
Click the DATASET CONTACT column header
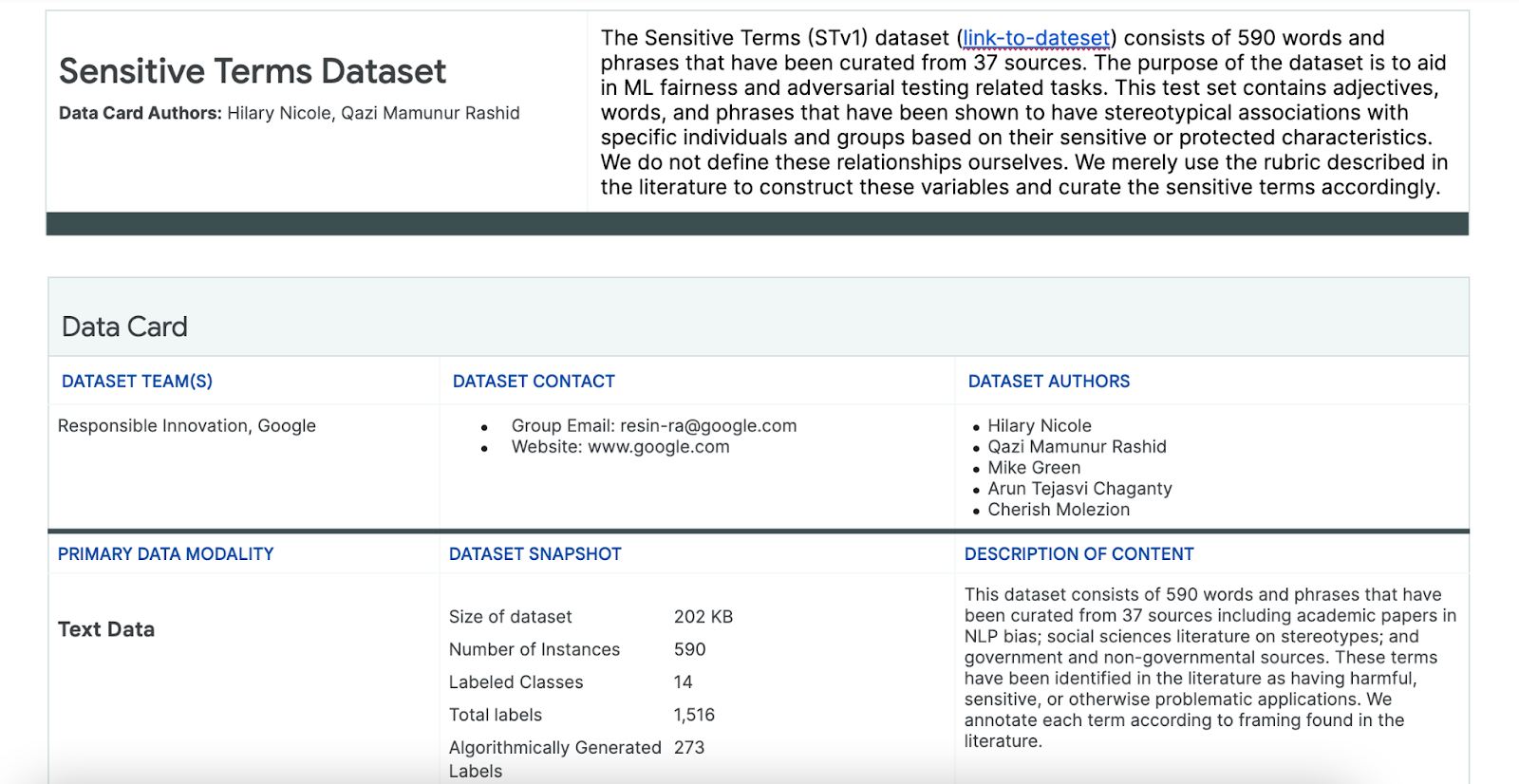click(x=534, y=382)
